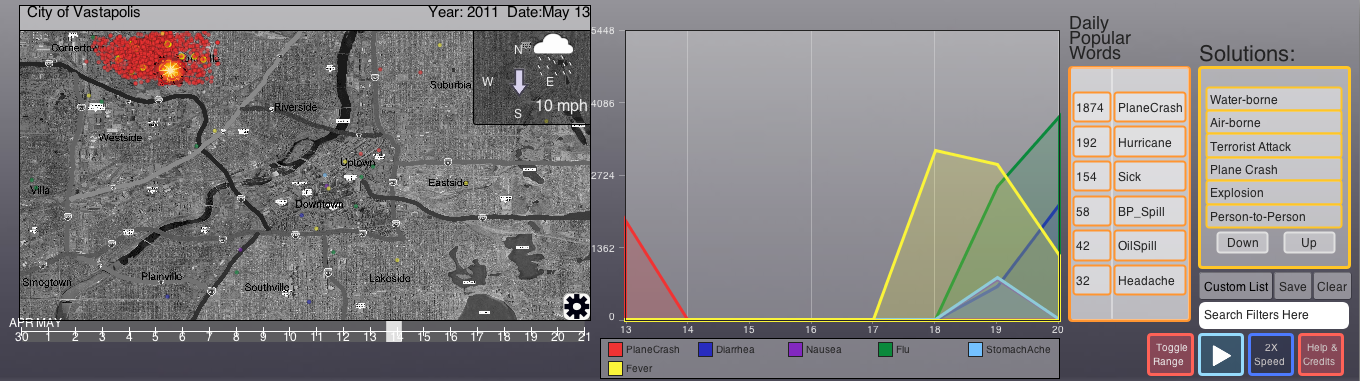Toggle the PlaneCrash red legend swatch

[x=616, y=350]
